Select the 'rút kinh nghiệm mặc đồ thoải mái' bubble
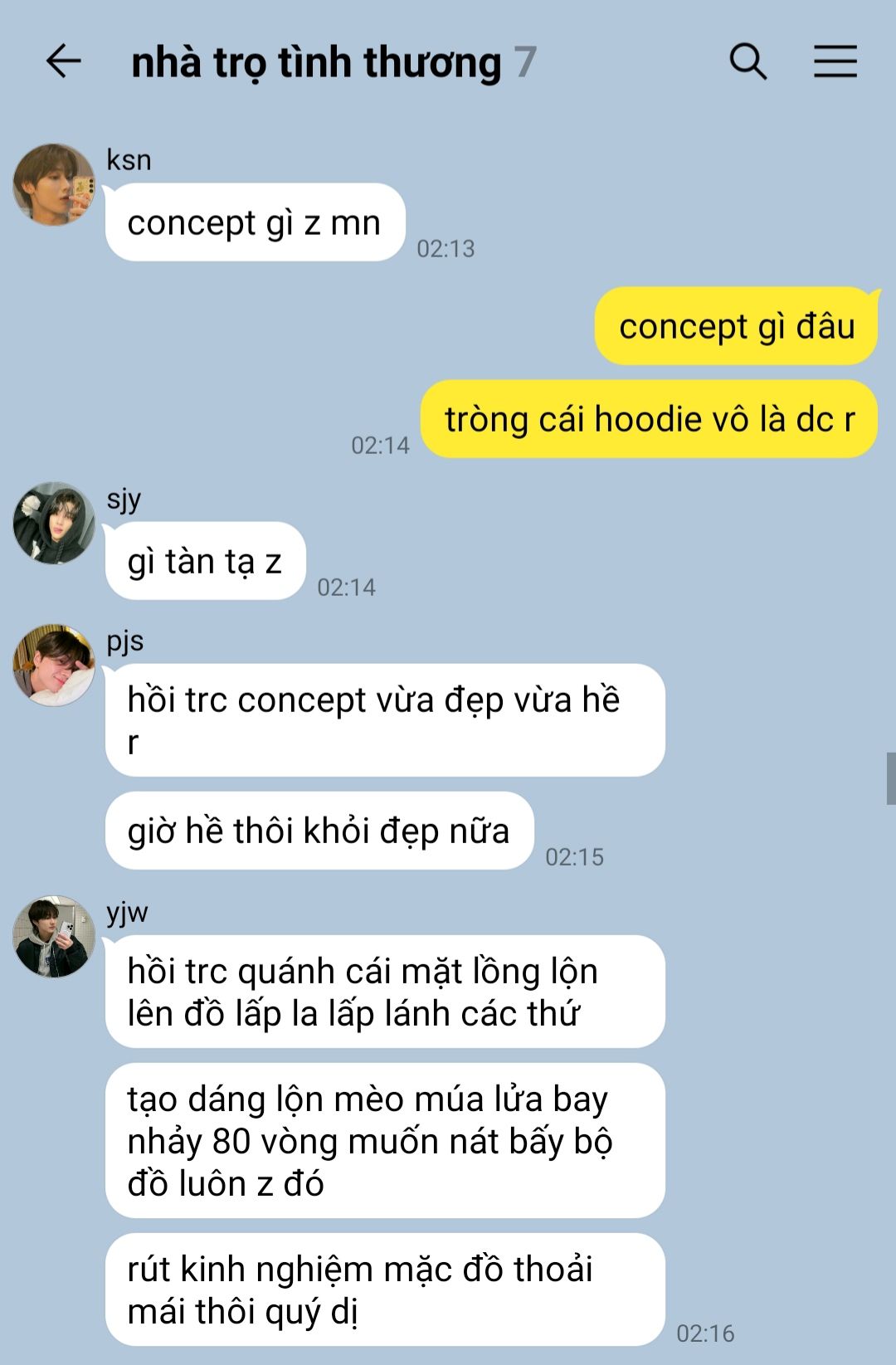Image resolution: width=896 pixels, height=1365 pixels. (385, 1289)
